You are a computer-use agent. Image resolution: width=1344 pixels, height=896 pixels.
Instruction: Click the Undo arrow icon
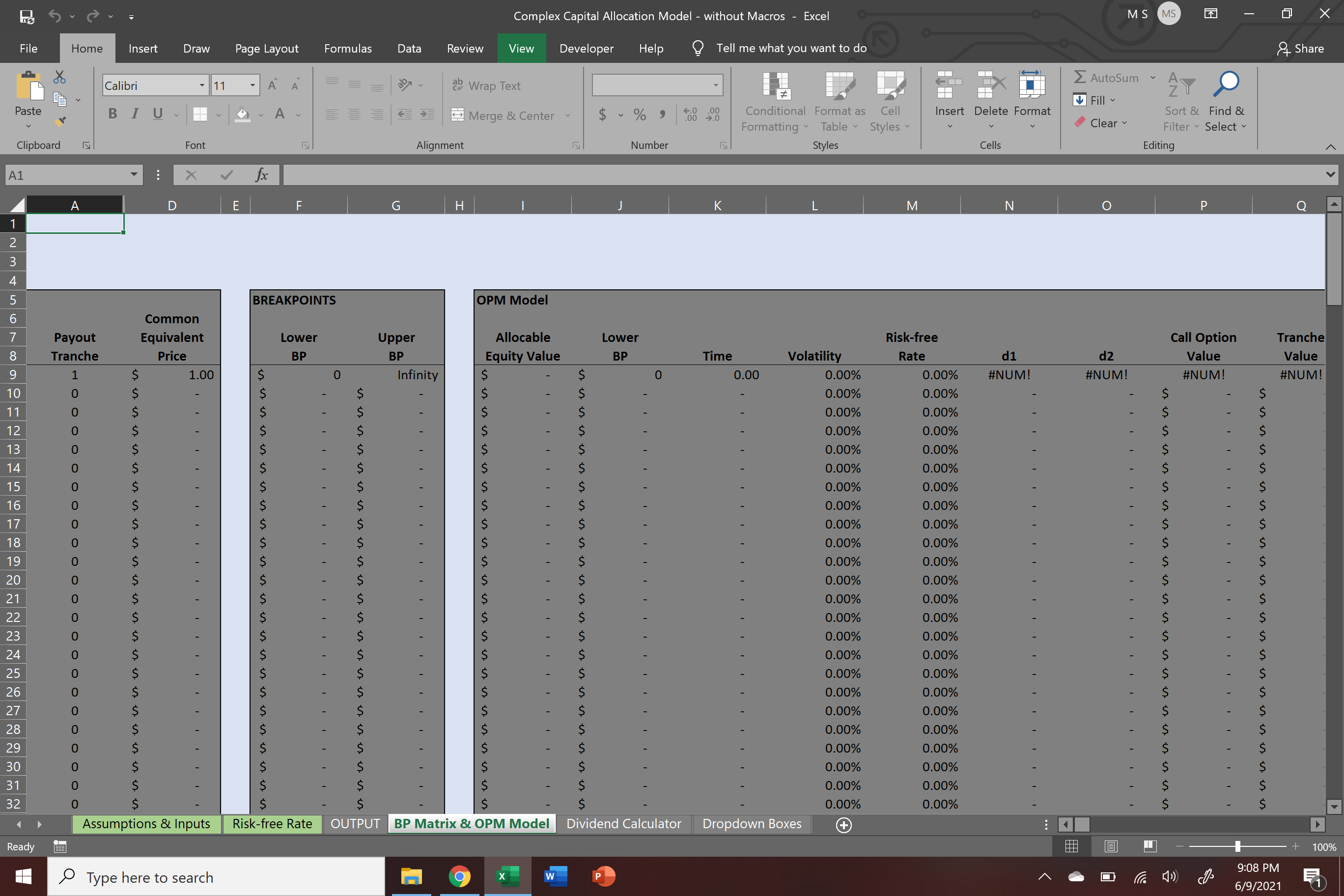tap(55, 16)
